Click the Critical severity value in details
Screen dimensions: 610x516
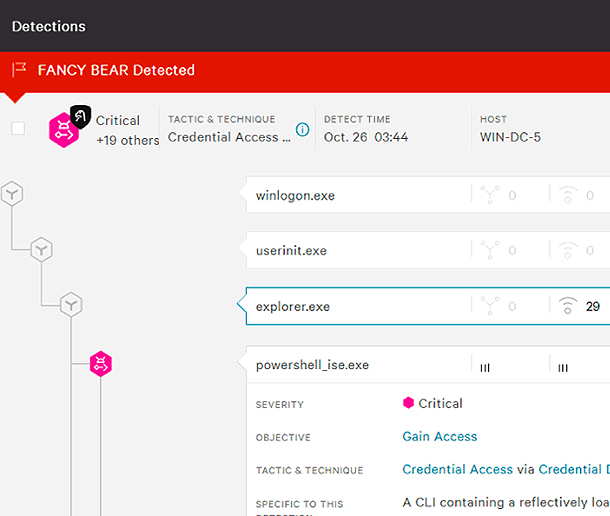pyautogui.click(x=440, y=404)
